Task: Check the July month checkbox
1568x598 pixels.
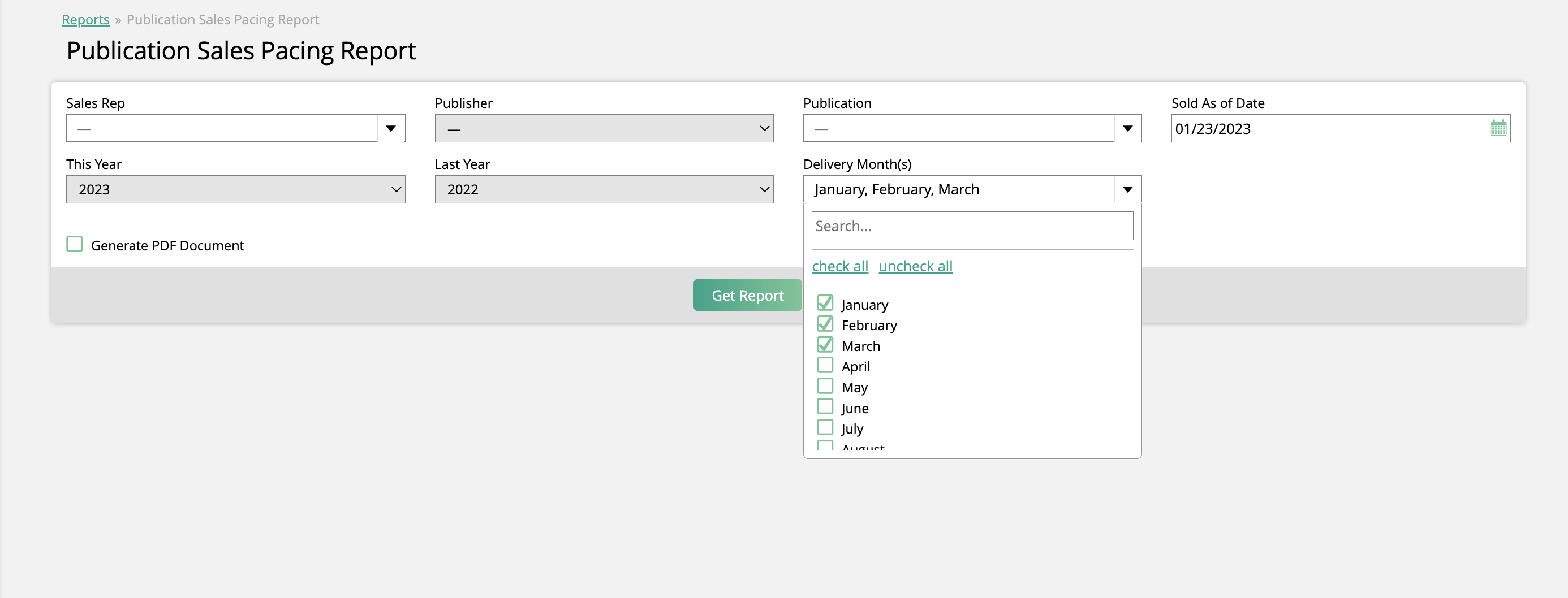Action: (x=825, y=428)
